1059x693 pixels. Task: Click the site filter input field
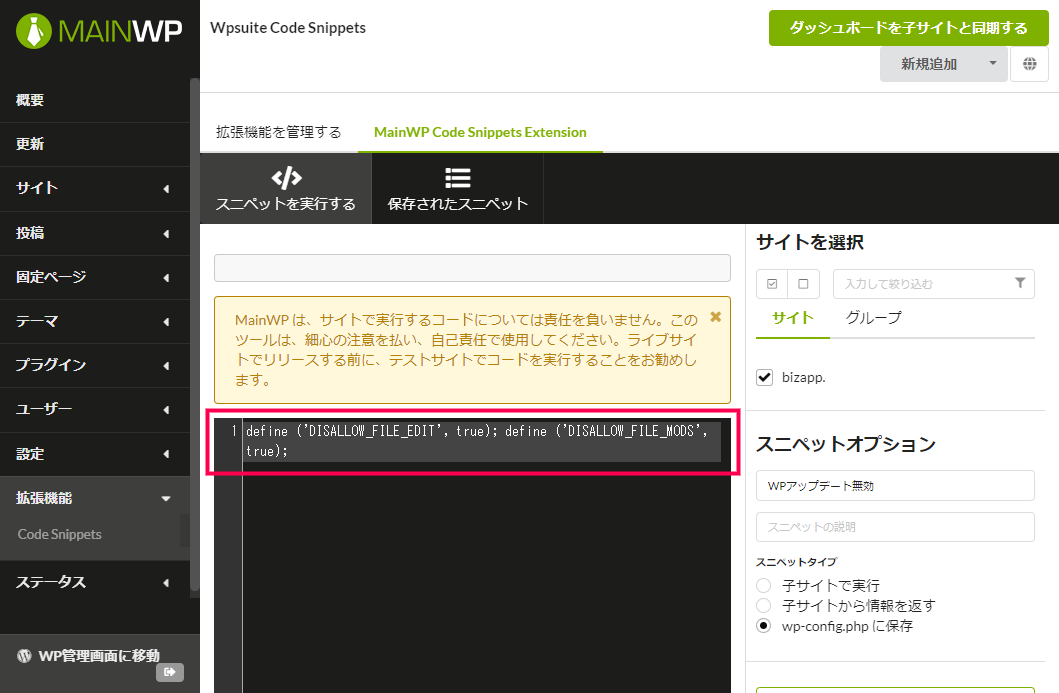[934, 284]
